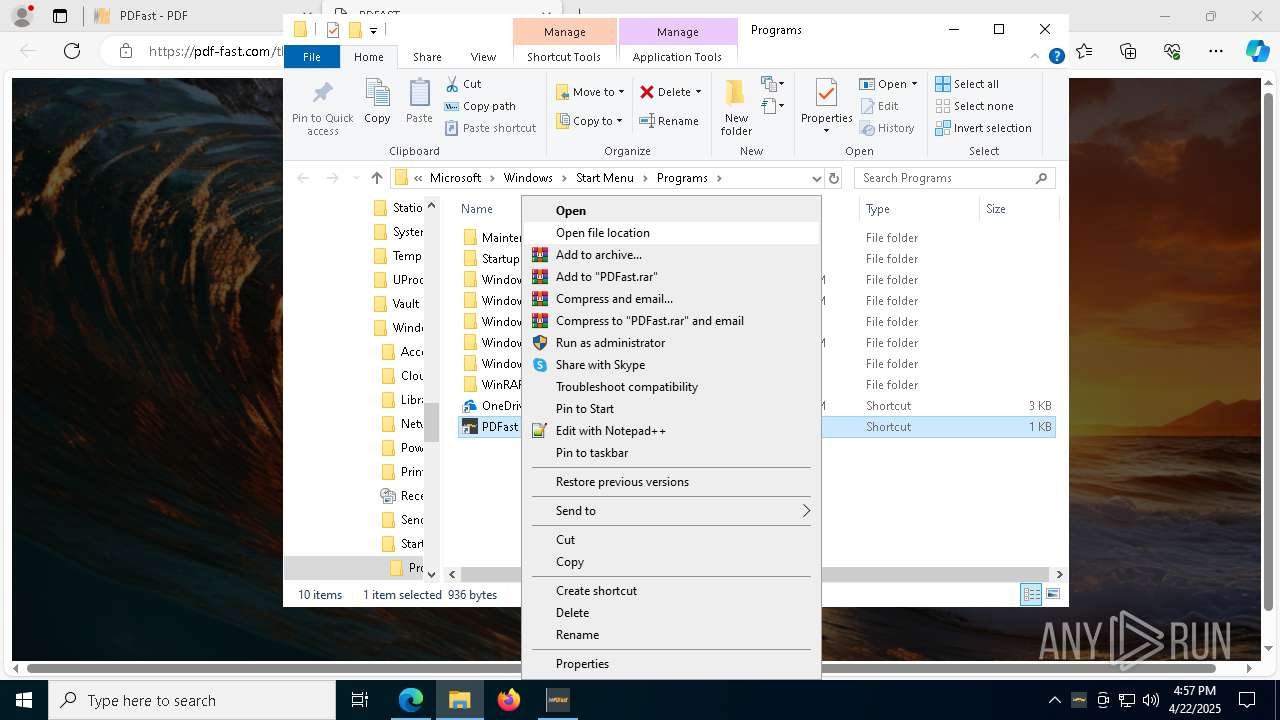
Task: Click Rename in the ribbon
Action: 669,121
